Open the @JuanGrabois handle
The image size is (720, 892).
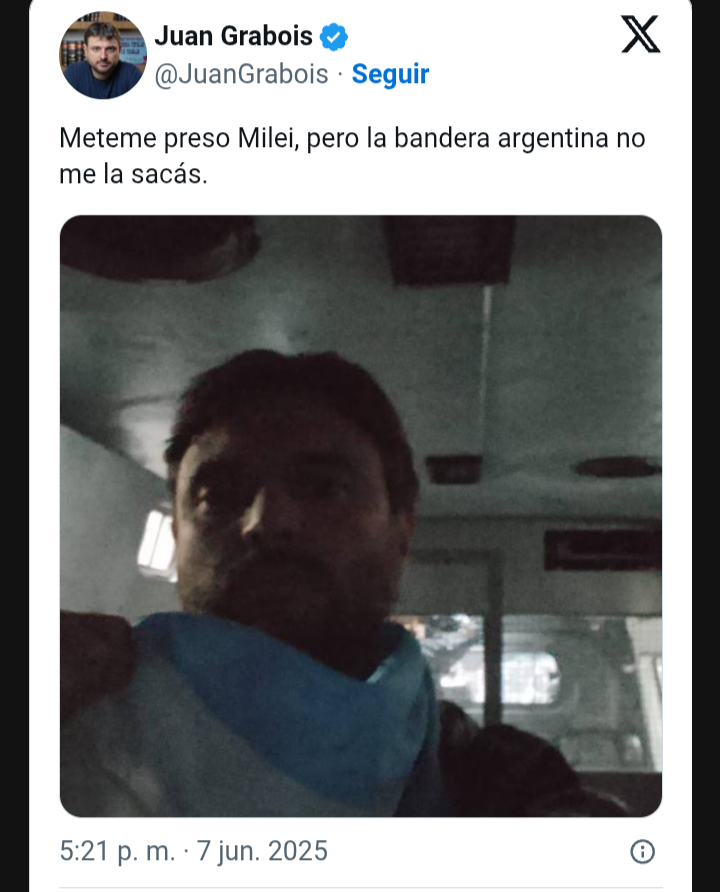[x=242, y=74]
